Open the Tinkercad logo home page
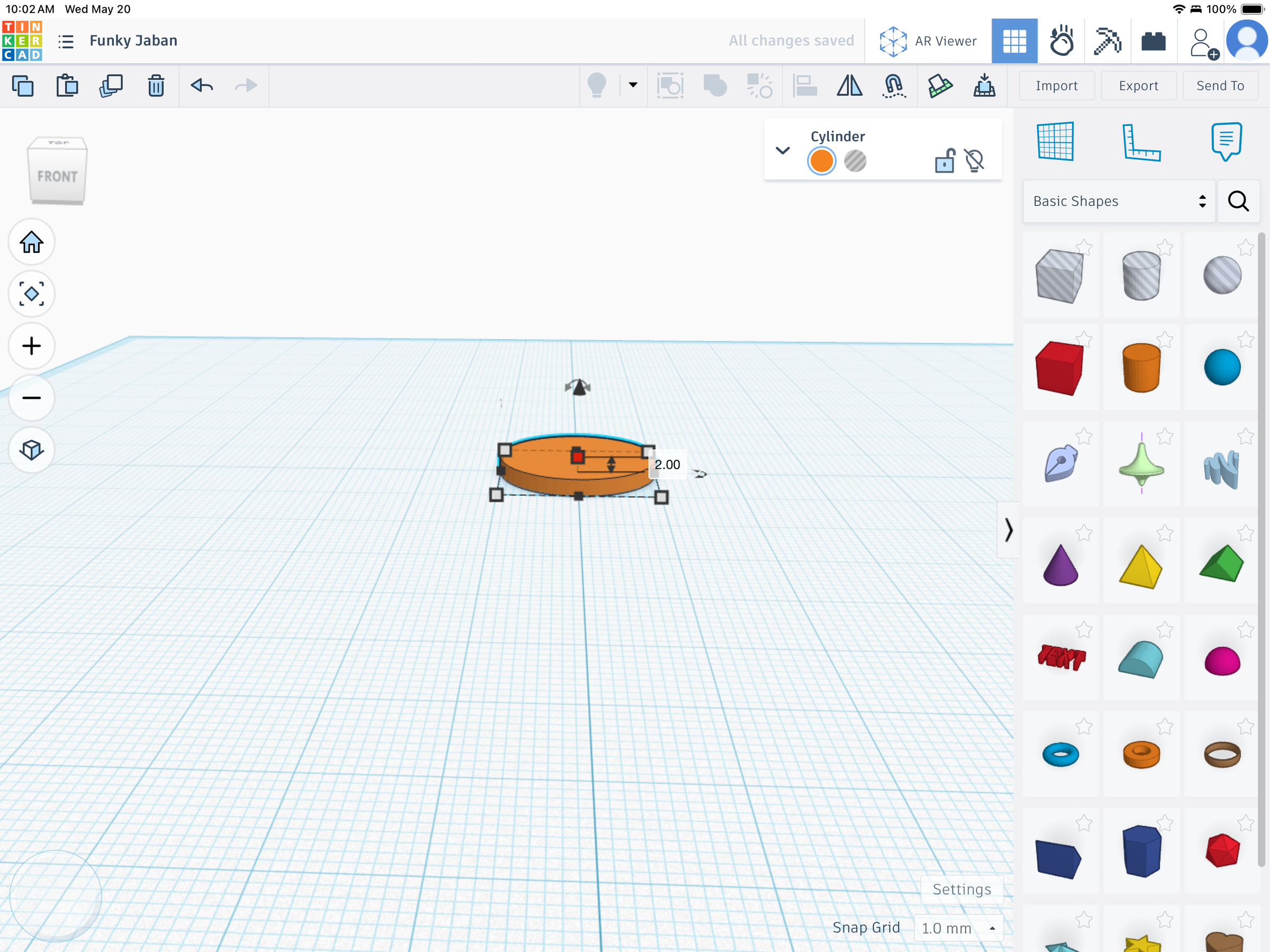Image resolution: width=1270 pixels, height=952 pixels. [22, 41]
